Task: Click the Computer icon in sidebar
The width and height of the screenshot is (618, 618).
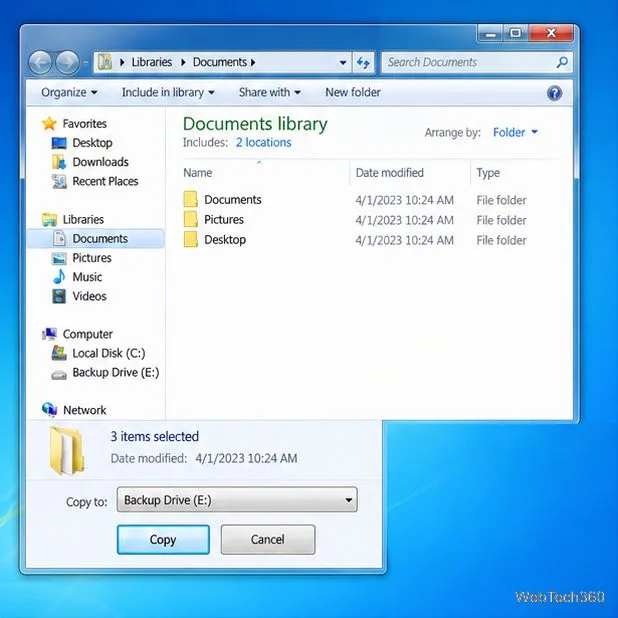Action: coord(49,334)
